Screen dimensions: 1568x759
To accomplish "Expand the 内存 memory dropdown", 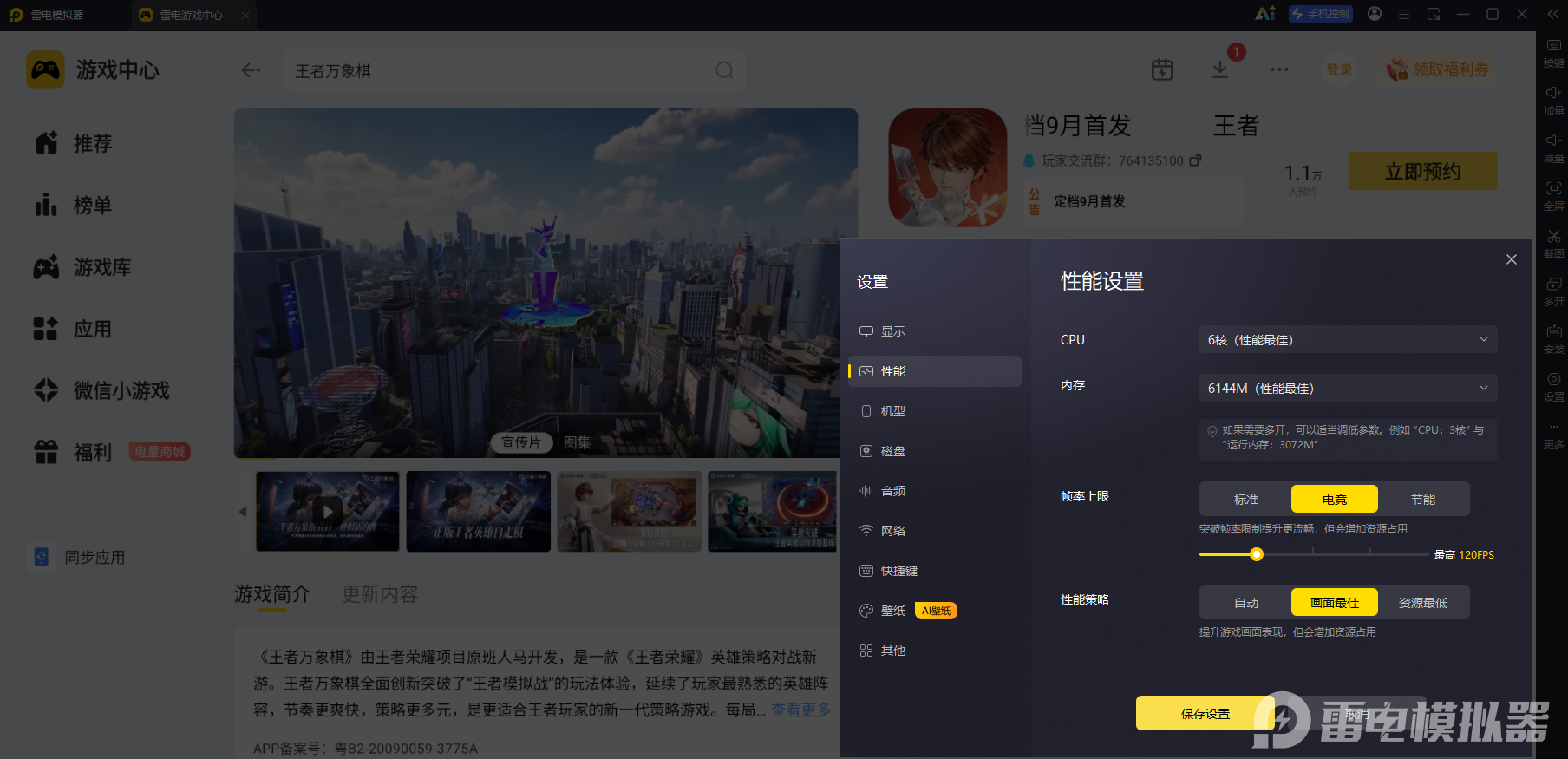I will [x=1348, y=388].
